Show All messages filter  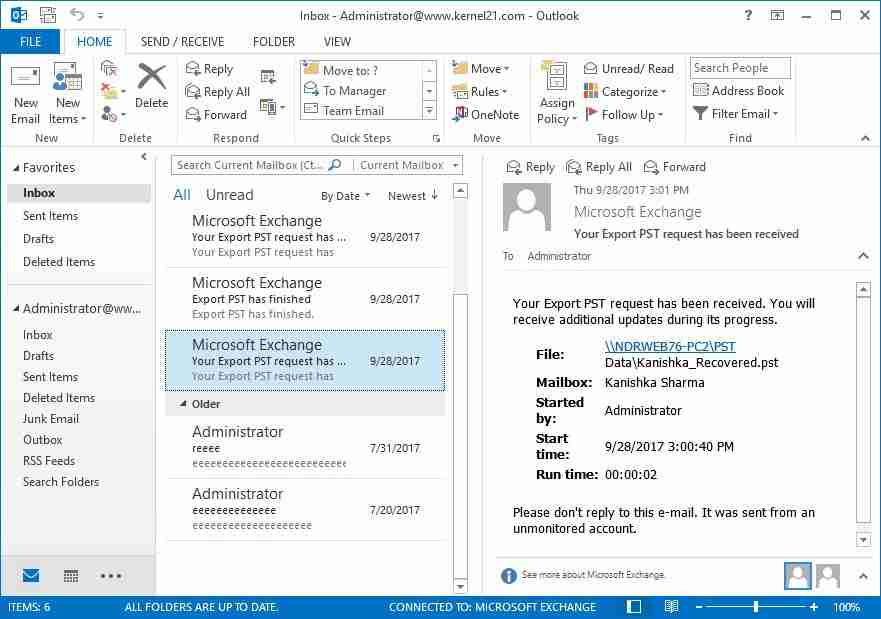tap(181, 195)
